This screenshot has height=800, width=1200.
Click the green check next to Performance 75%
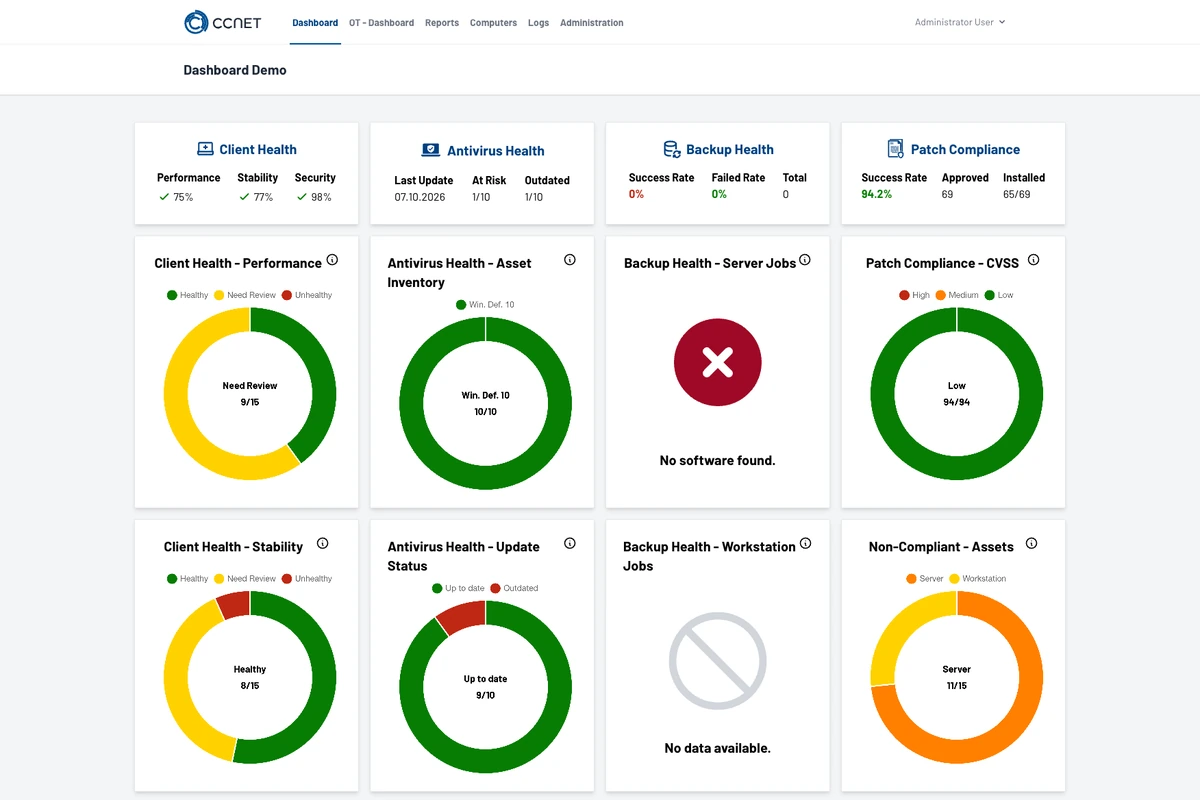click(x=164, y=197)
